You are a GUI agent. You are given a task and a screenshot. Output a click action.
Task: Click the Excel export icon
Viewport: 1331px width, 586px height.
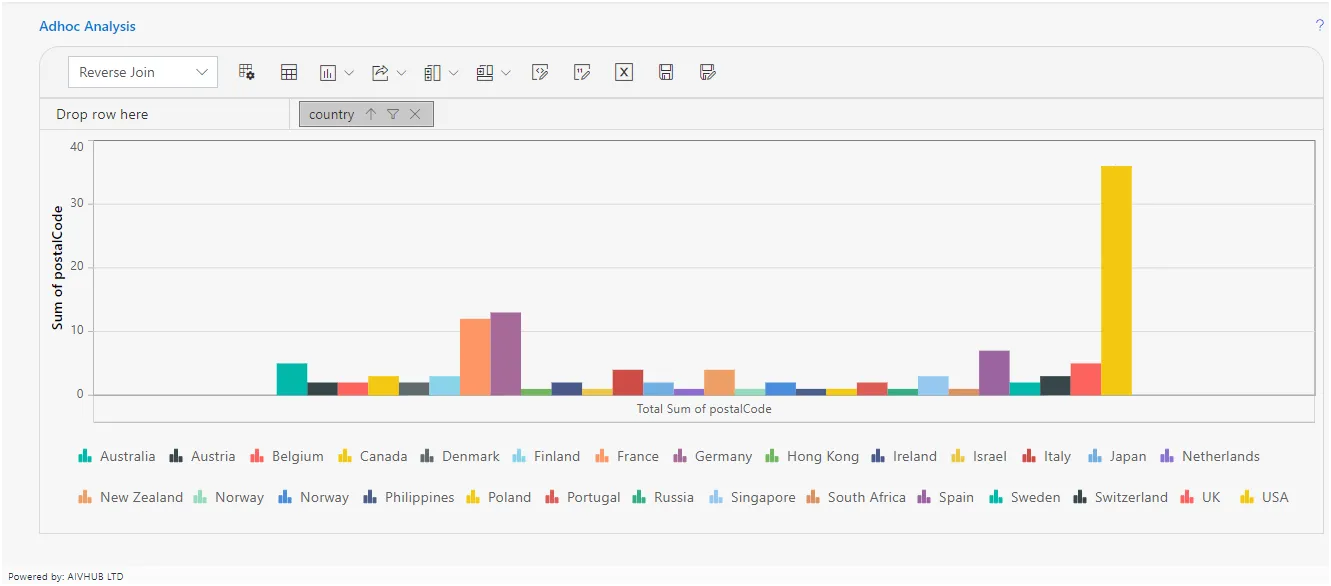[x=624, y=72]
